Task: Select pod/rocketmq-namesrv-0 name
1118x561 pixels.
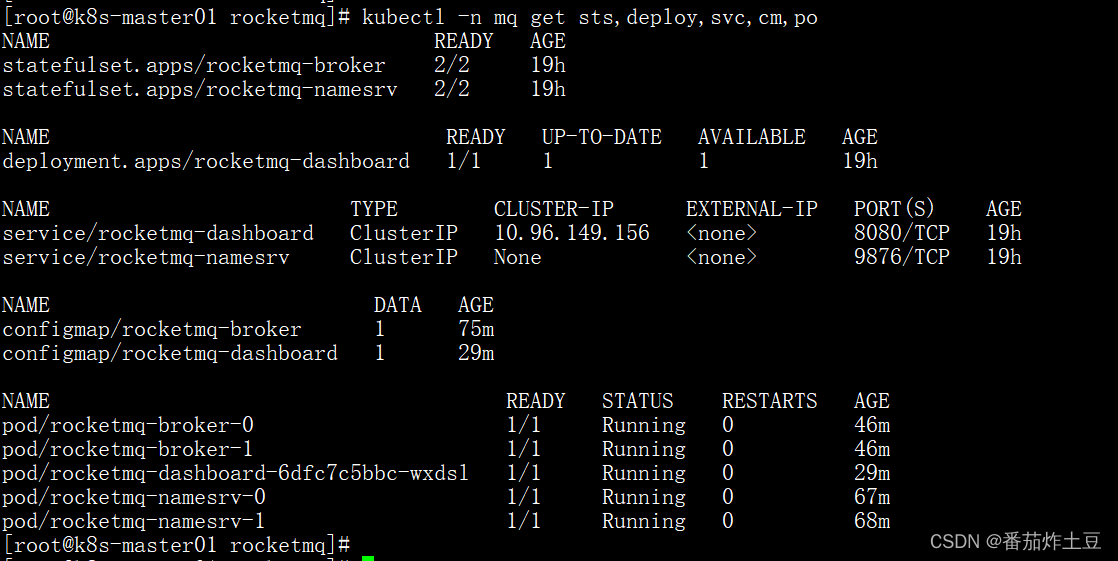Action: 133,497
